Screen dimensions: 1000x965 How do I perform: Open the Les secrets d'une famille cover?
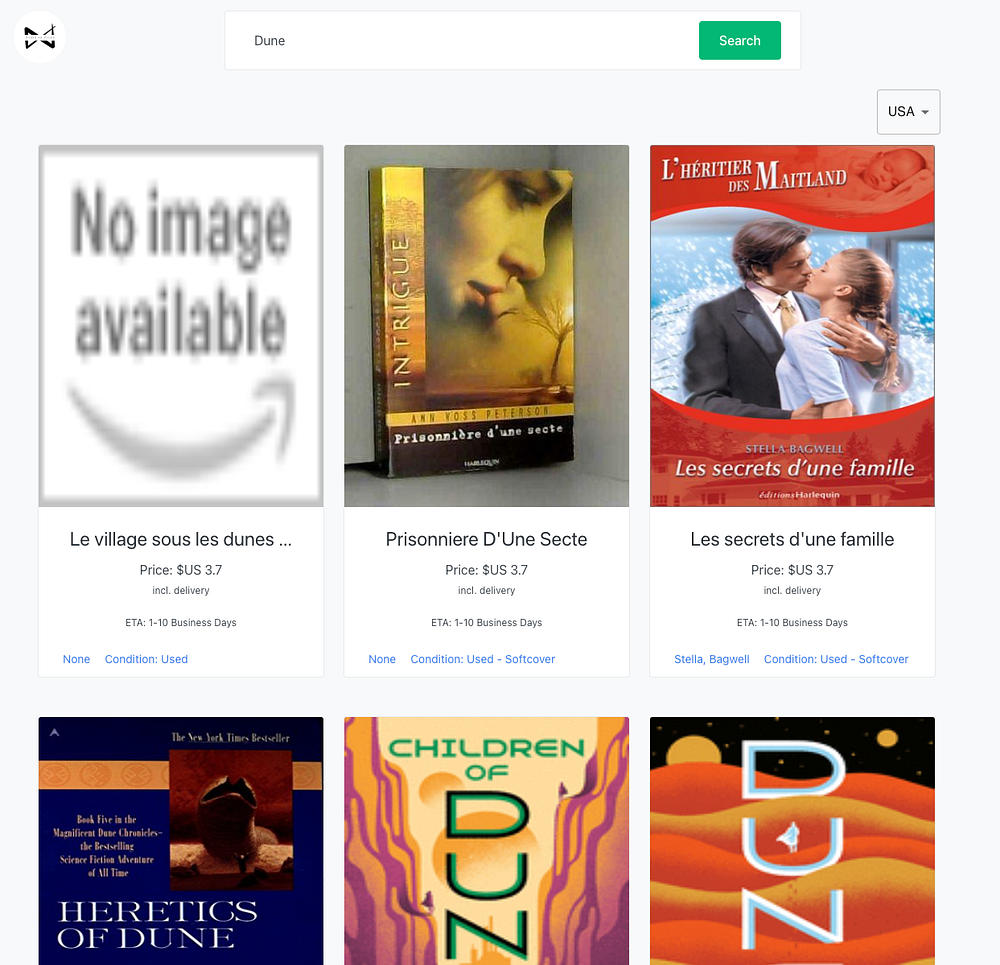tap(792, 326)
